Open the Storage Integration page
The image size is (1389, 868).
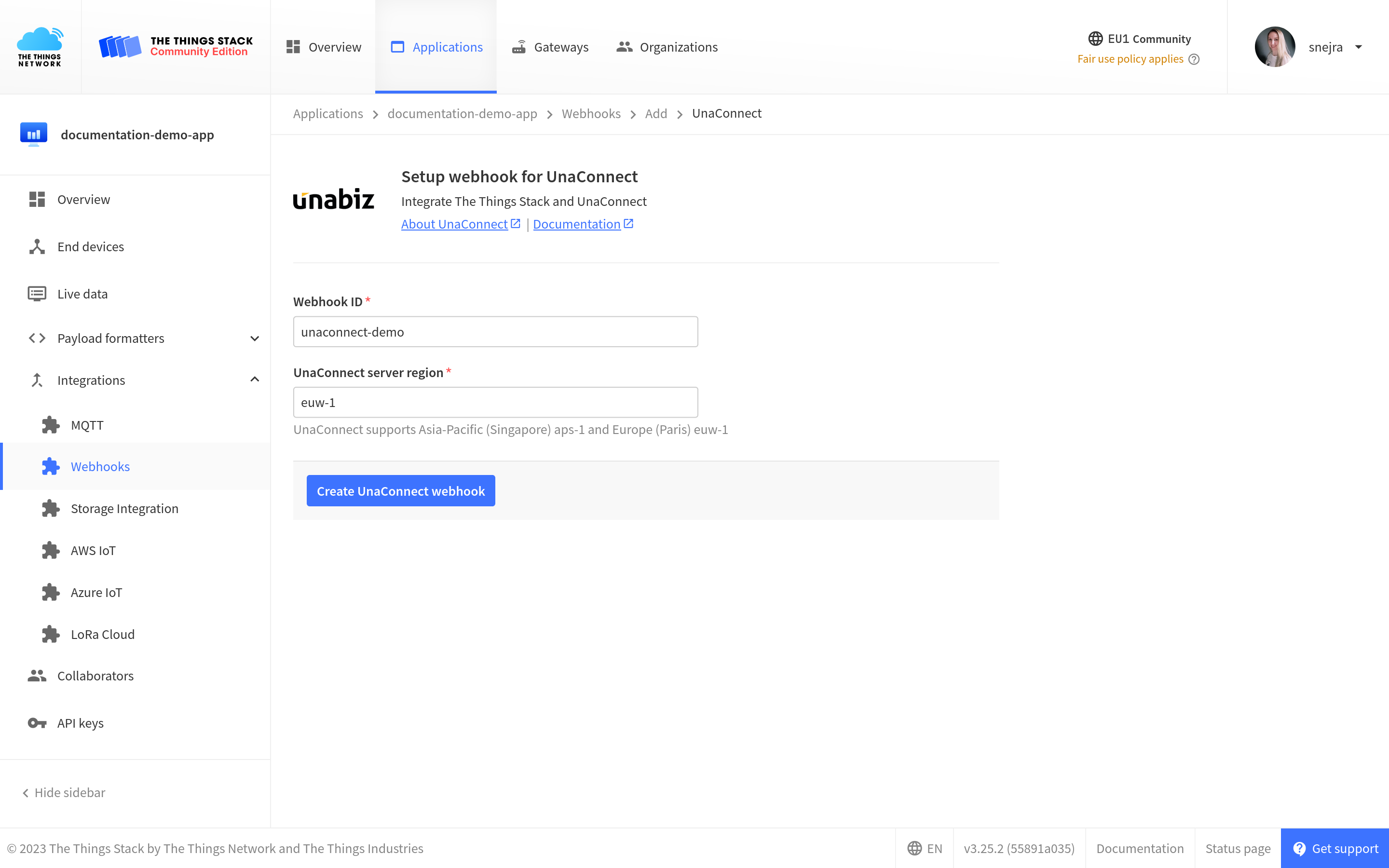[x=124, y=508]
